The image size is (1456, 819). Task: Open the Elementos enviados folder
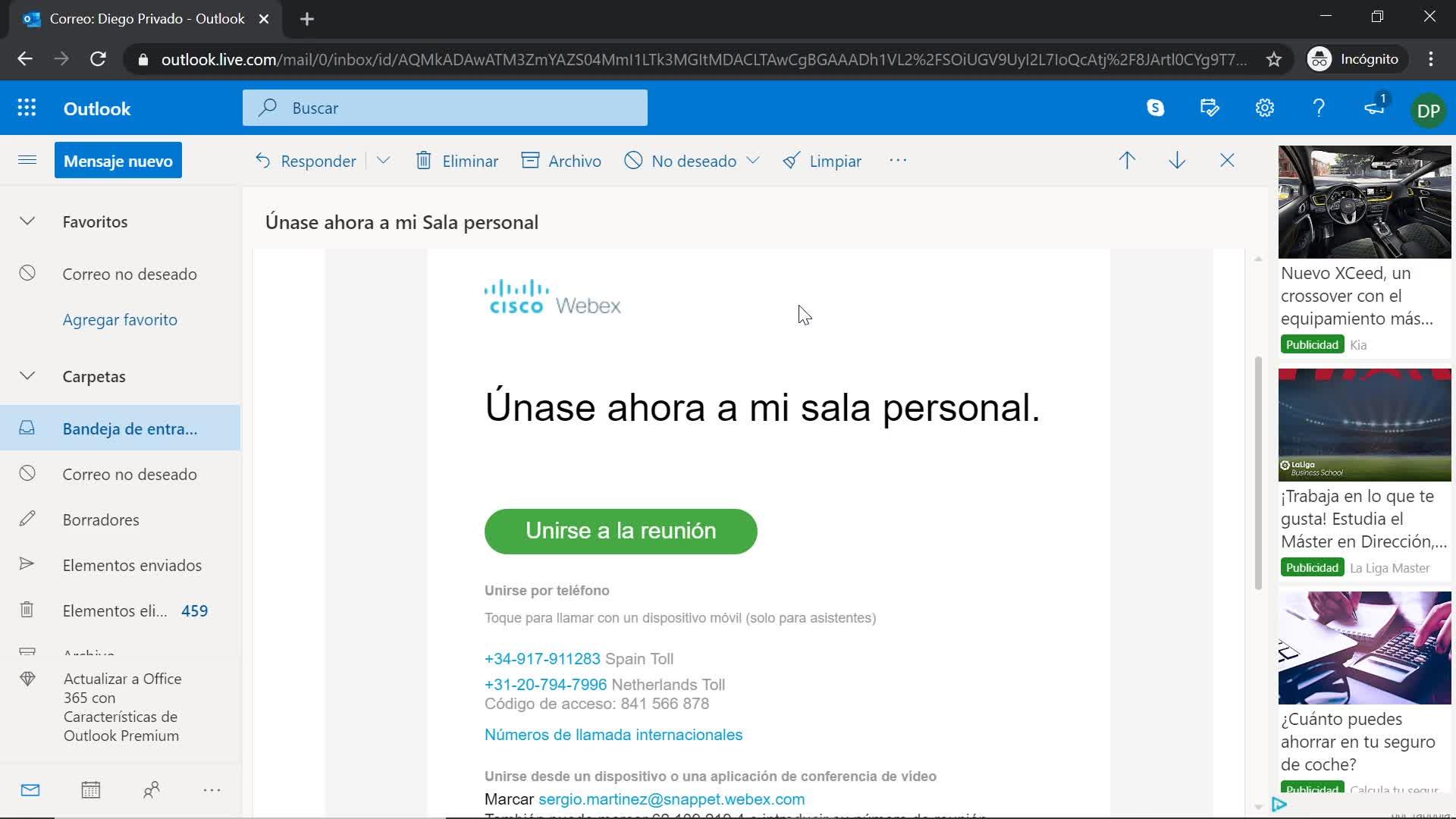[132, 565]
